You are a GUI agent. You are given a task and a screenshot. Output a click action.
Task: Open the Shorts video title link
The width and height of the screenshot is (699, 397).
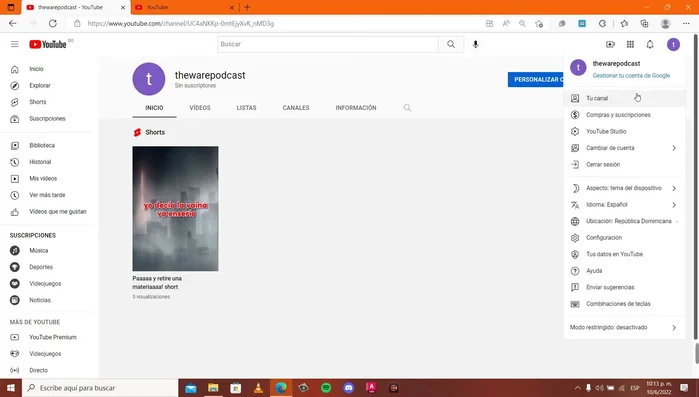pyautogui.click(x=157, y=282)
